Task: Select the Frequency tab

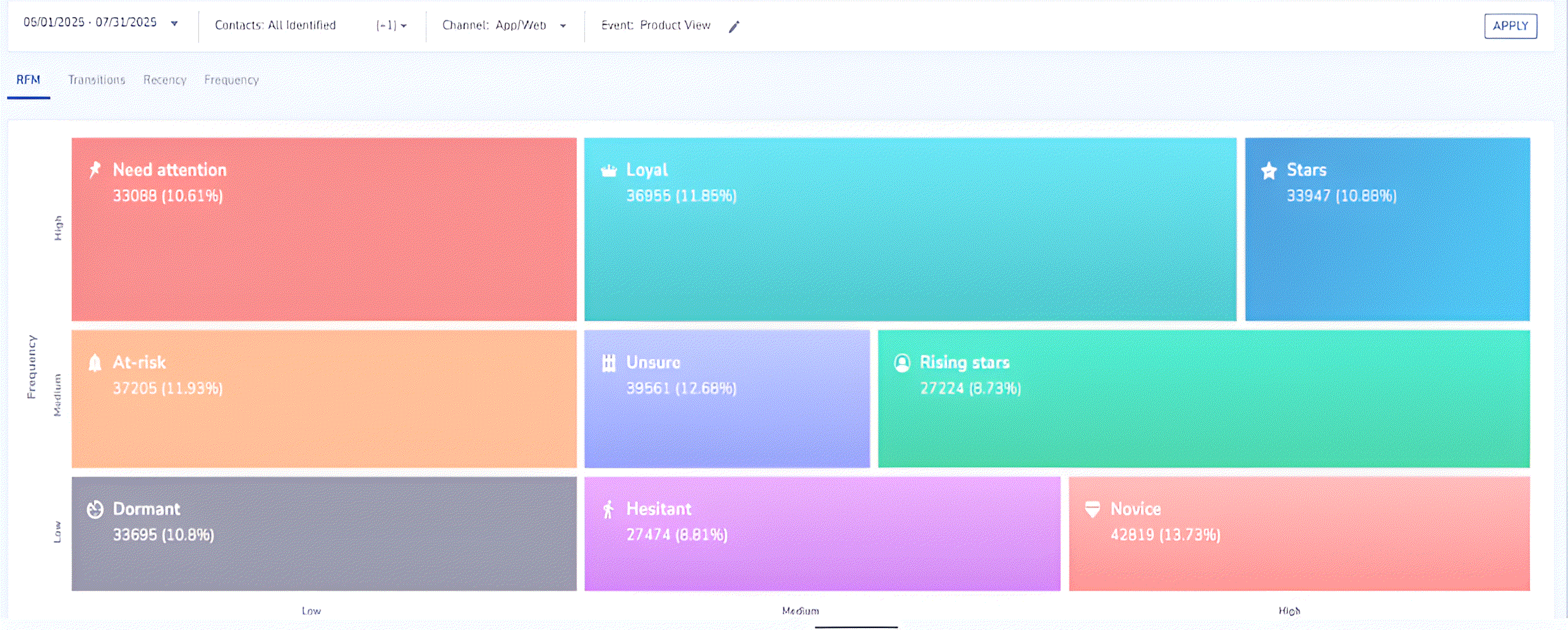Action: click(x=231, y=80)
